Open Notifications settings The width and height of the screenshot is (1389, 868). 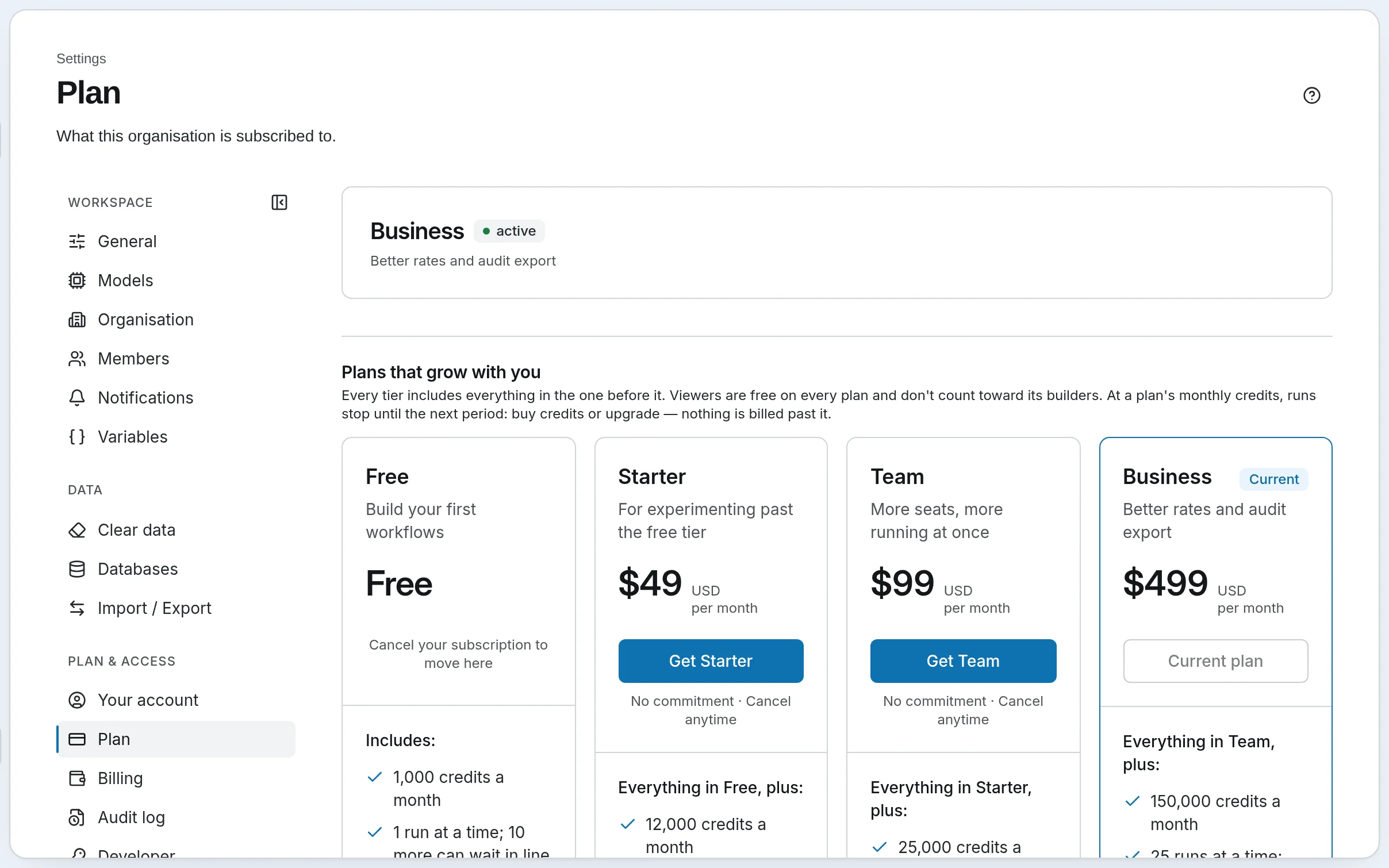point(176,398)
